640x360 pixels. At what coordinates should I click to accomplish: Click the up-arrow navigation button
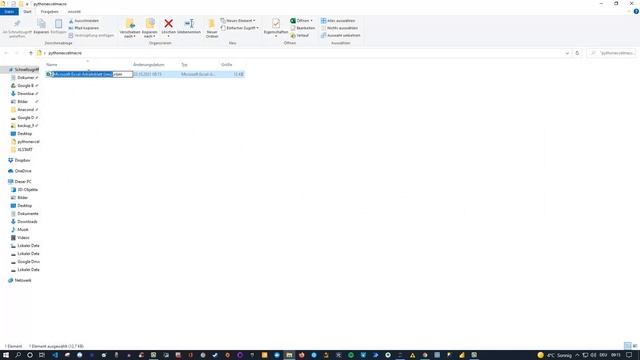tap(31, 53)
